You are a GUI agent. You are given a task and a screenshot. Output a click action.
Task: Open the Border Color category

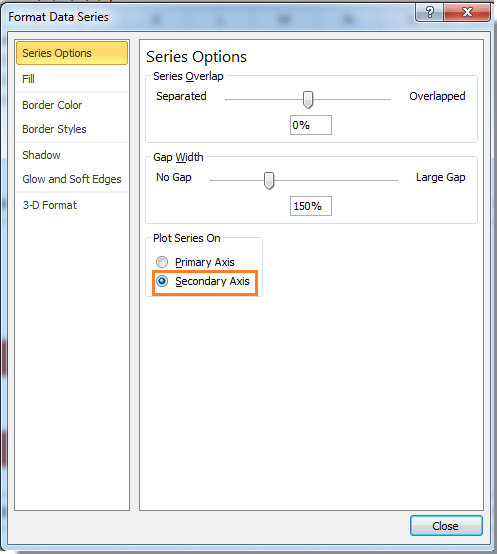click(x=72, y=105)
